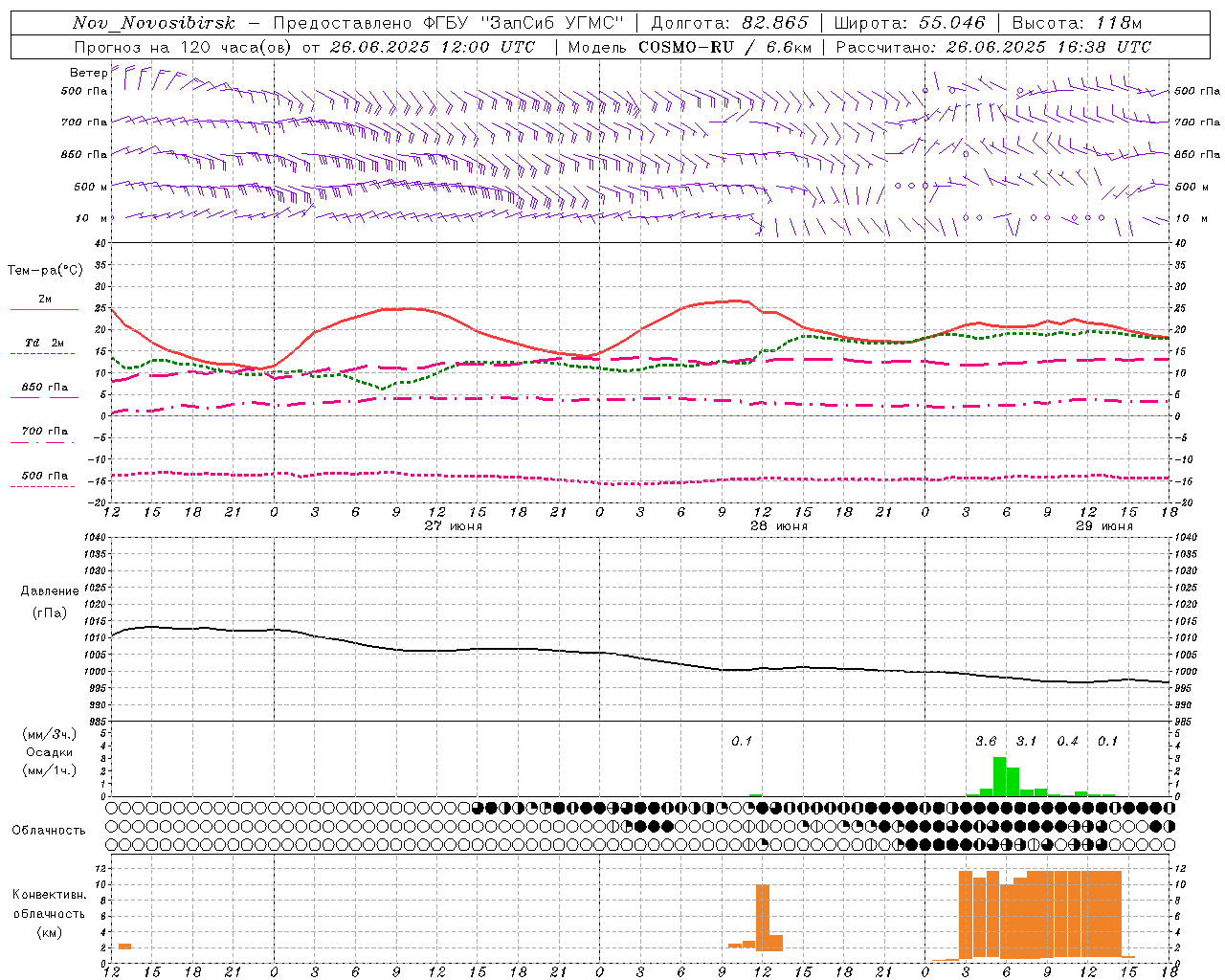1225x980 pixels.
Task: Select the Широта: 55.046 value
Action: (910, 23)
